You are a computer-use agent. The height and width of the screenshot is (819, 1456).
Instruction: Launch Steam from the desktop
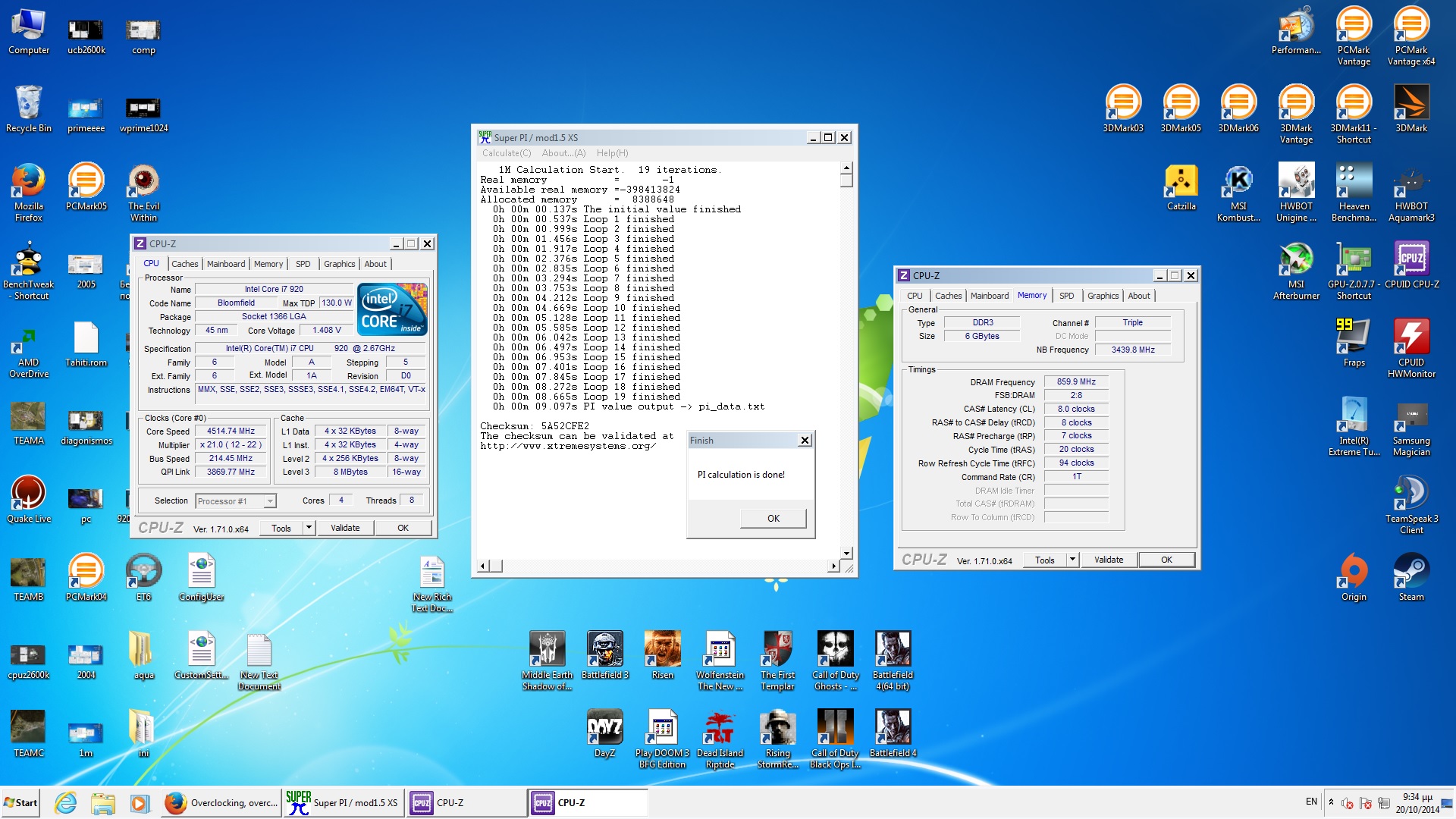[1411, 577]
